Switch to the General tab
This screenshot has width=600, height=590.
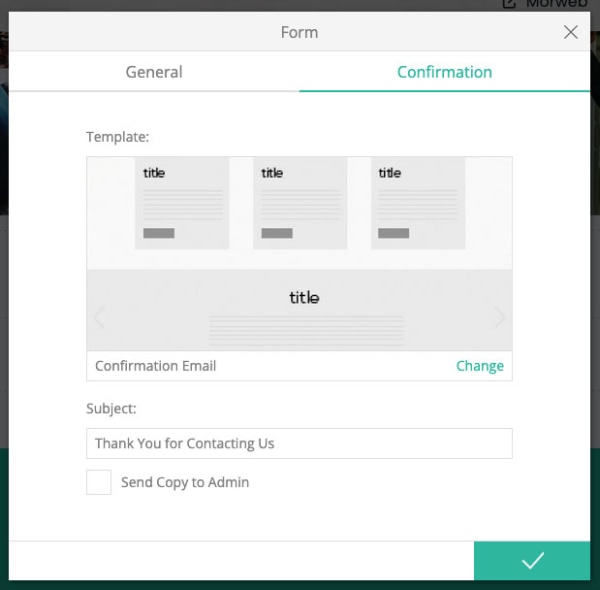[154, 72]
